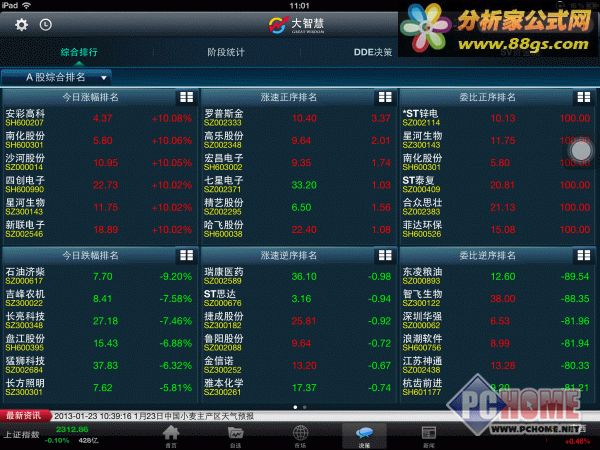Select 七星电子 SZ002371 row

297,184
